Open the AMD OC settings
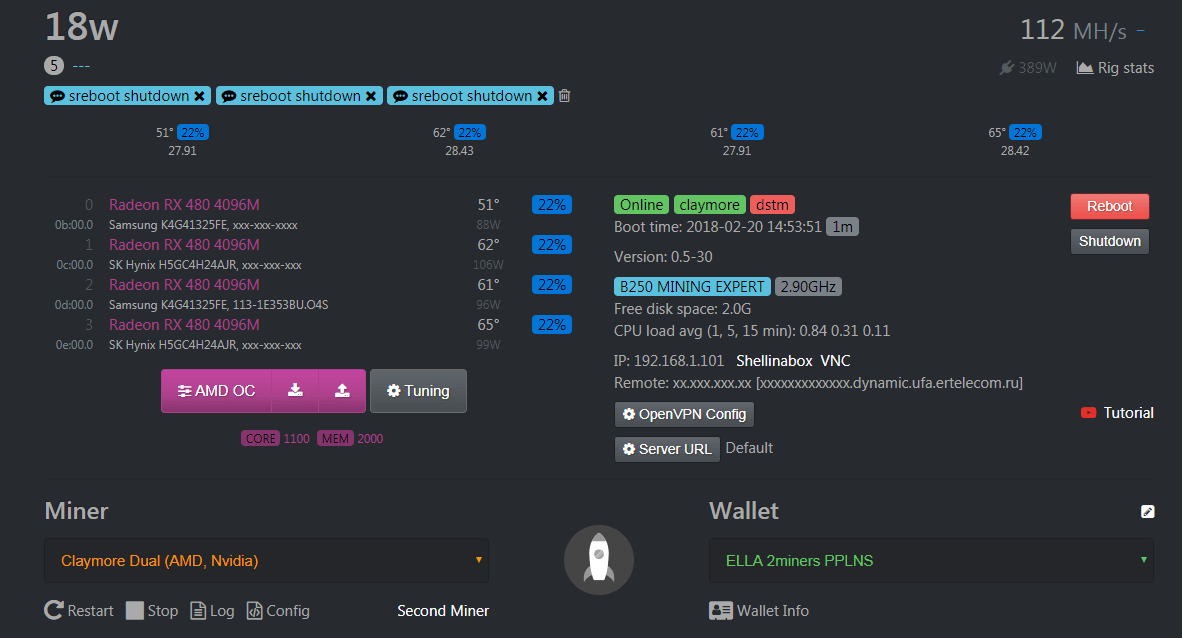This screenshot has height=638, width=1182. [x=216, y=391]
